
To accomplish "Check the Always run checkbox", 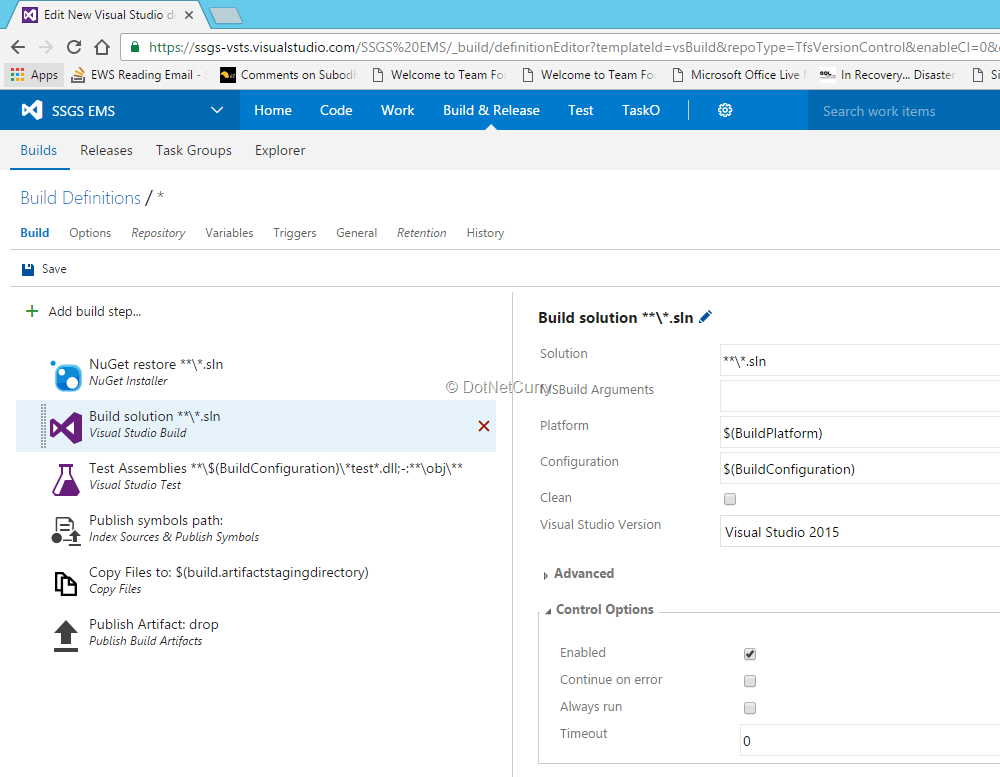I will [750, 708].
